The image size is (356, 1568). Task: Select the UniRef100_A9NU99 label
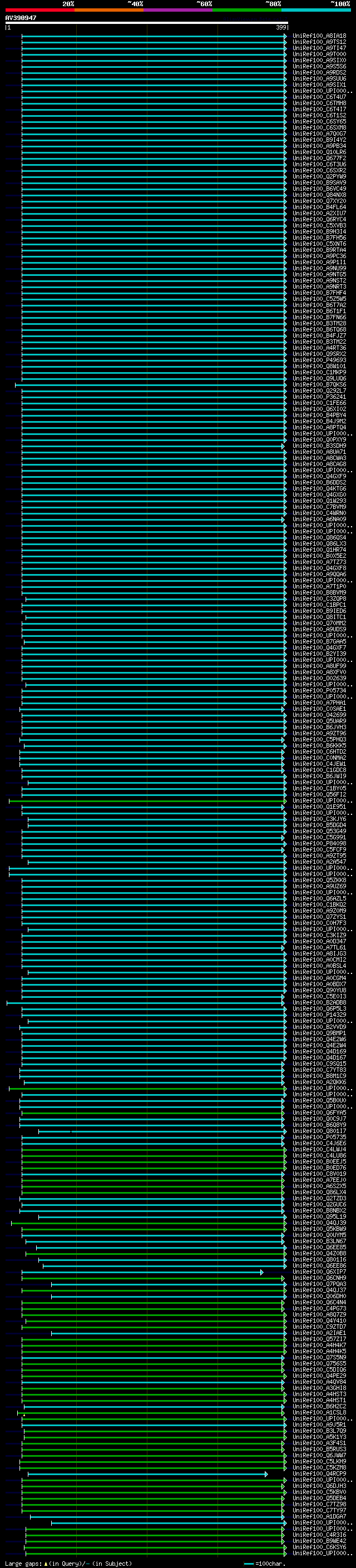[319, 269]
